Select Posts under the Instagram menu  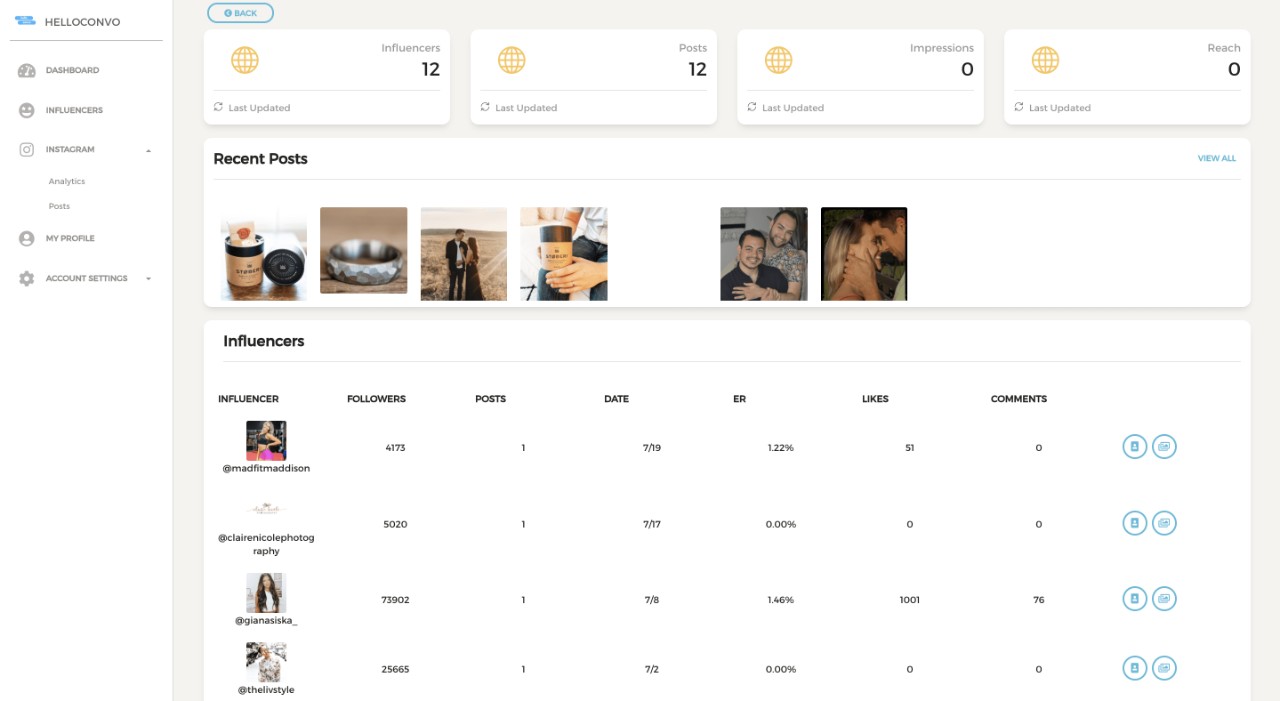[x=58, y=206]
